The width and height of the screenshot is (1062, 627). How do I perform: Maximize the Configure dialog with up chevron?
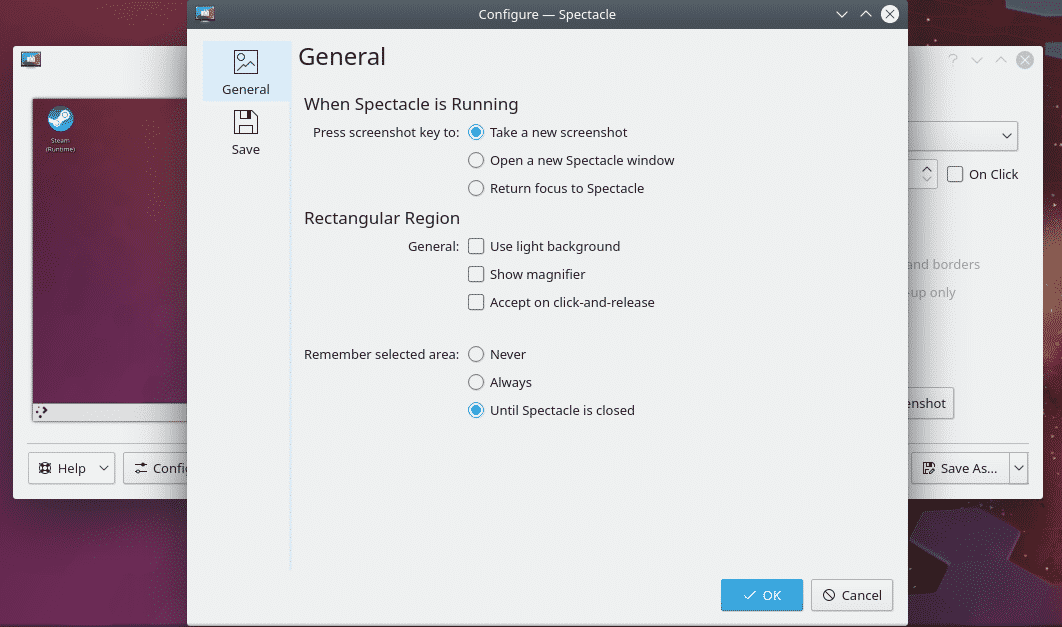tap(866, 14)
